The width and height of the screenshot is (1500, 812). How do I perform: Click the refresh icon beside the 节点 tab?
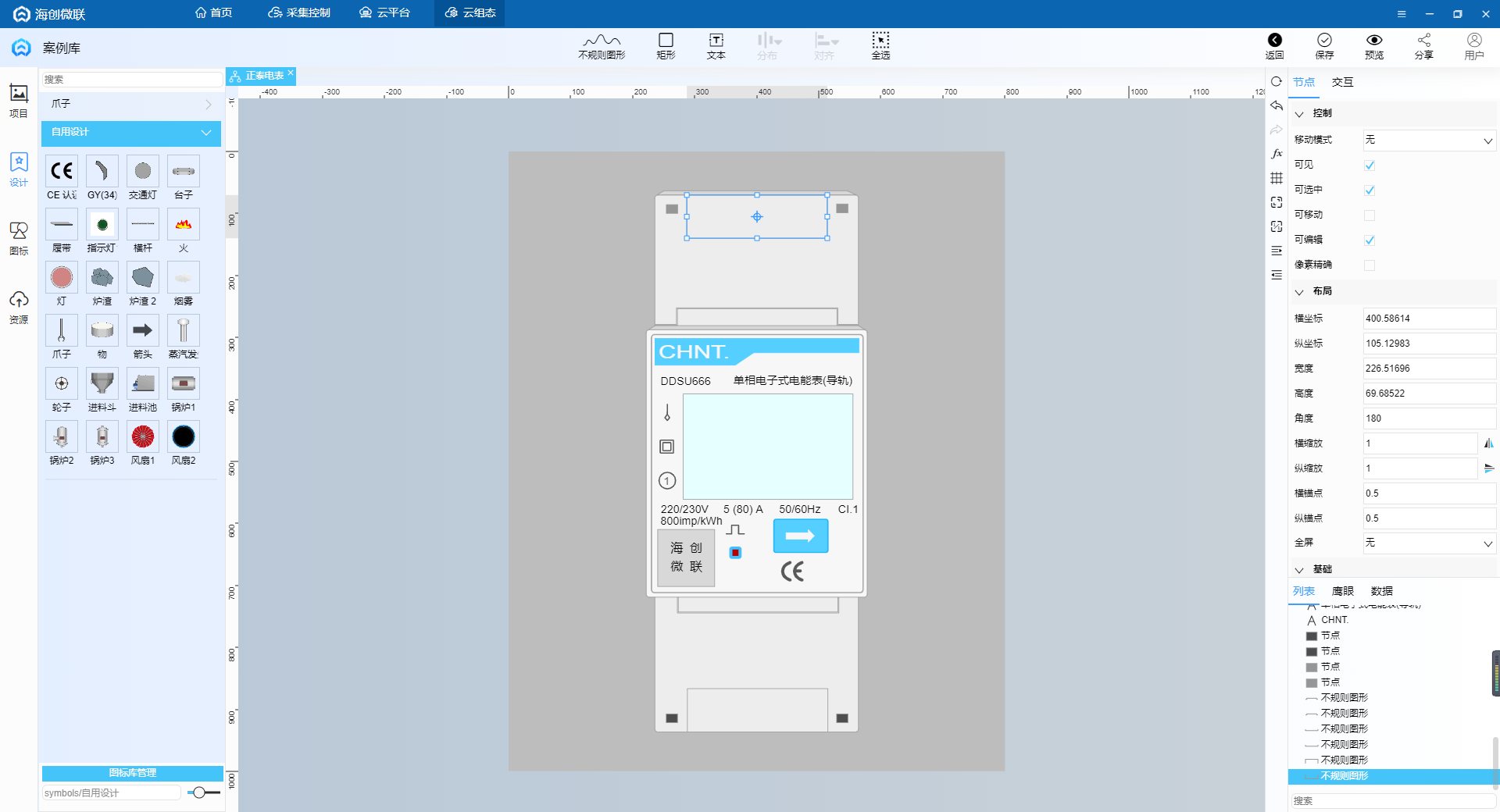coord(1277,81)
